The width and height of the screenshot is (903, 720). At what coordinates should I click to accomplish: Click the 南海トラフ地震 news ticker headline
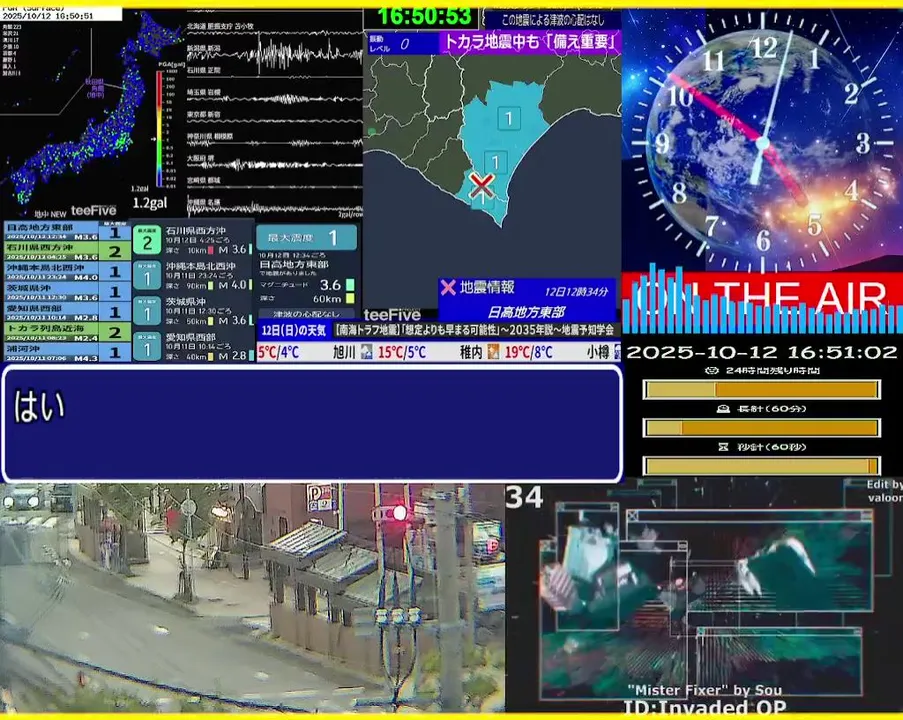pyautogui.click(x=477, y=330)
